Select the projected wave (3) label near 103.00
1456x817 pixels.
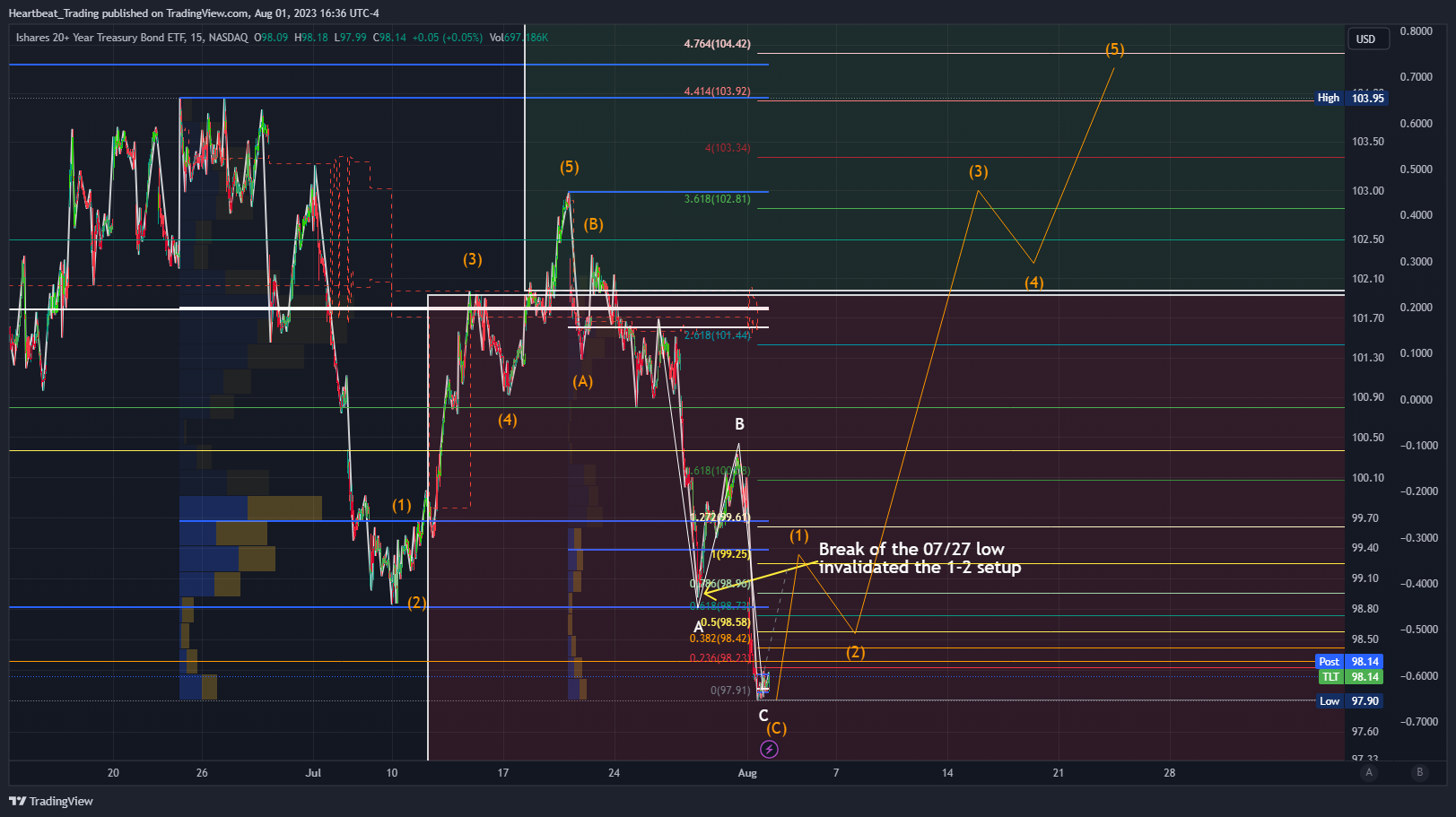click(x=978, y=171)
